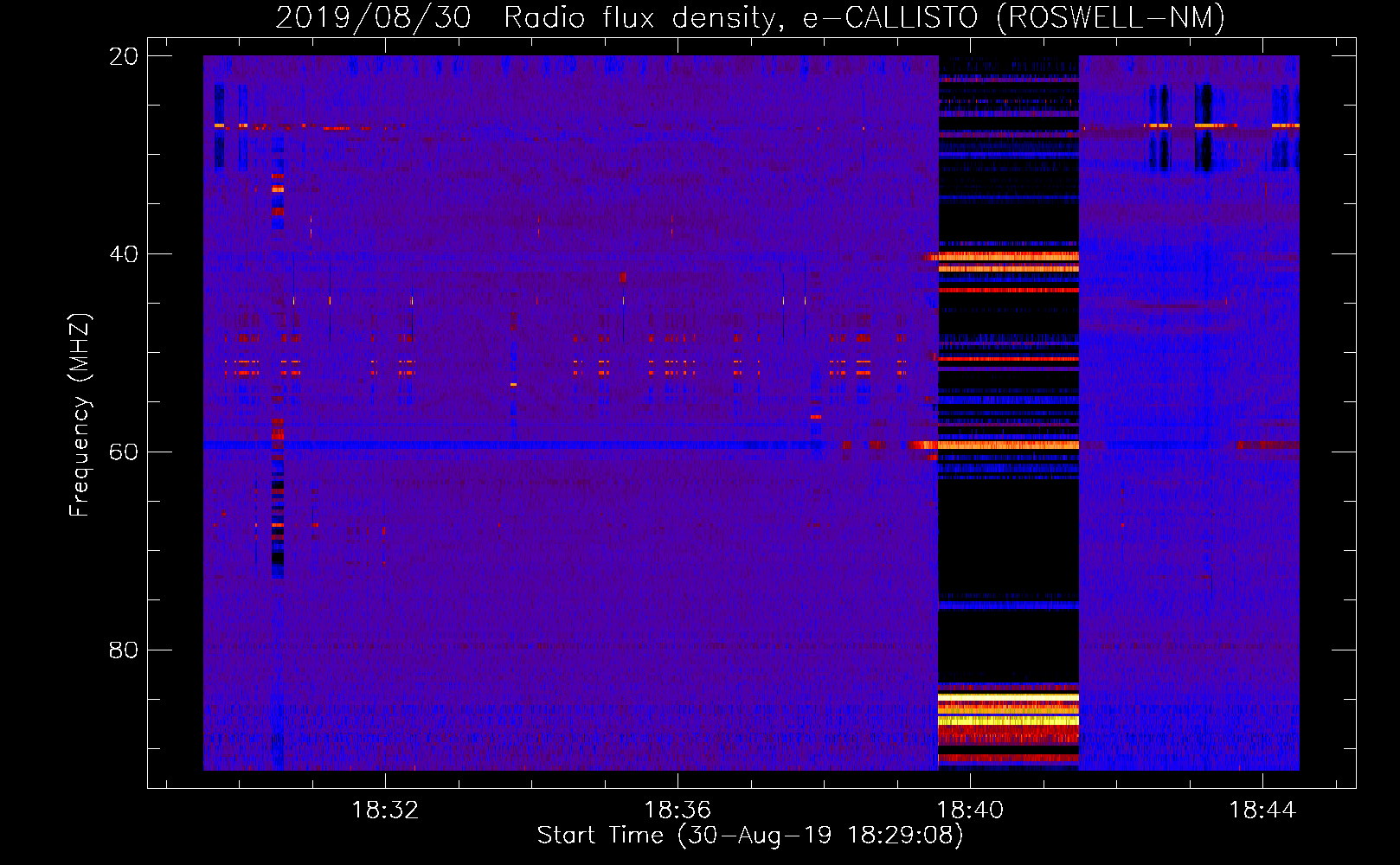
Task: Click the 18:32 time tick label
Action: click(384, 811)
